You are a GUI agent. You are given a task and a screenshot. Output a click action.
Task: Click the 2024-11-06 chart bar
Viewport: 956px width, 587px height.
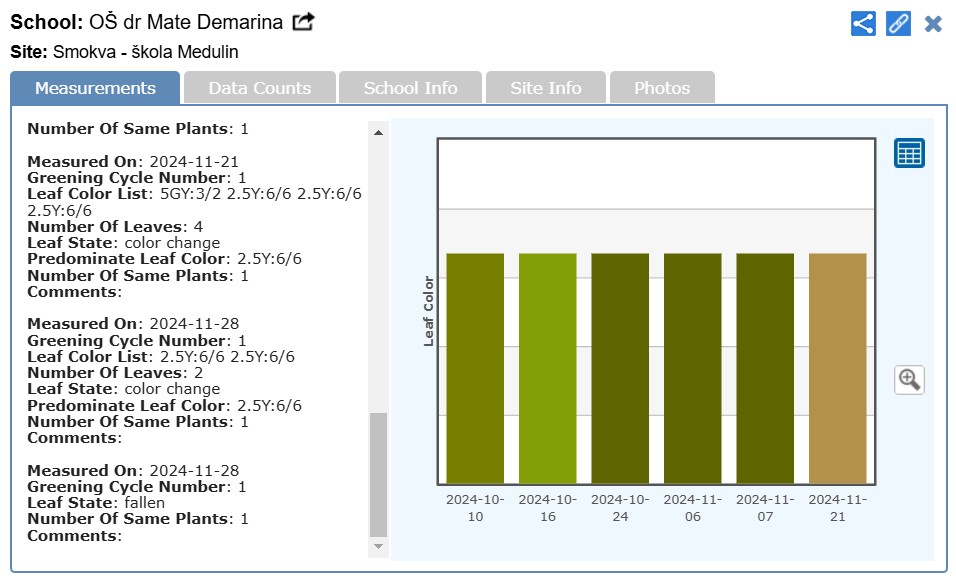693,368
